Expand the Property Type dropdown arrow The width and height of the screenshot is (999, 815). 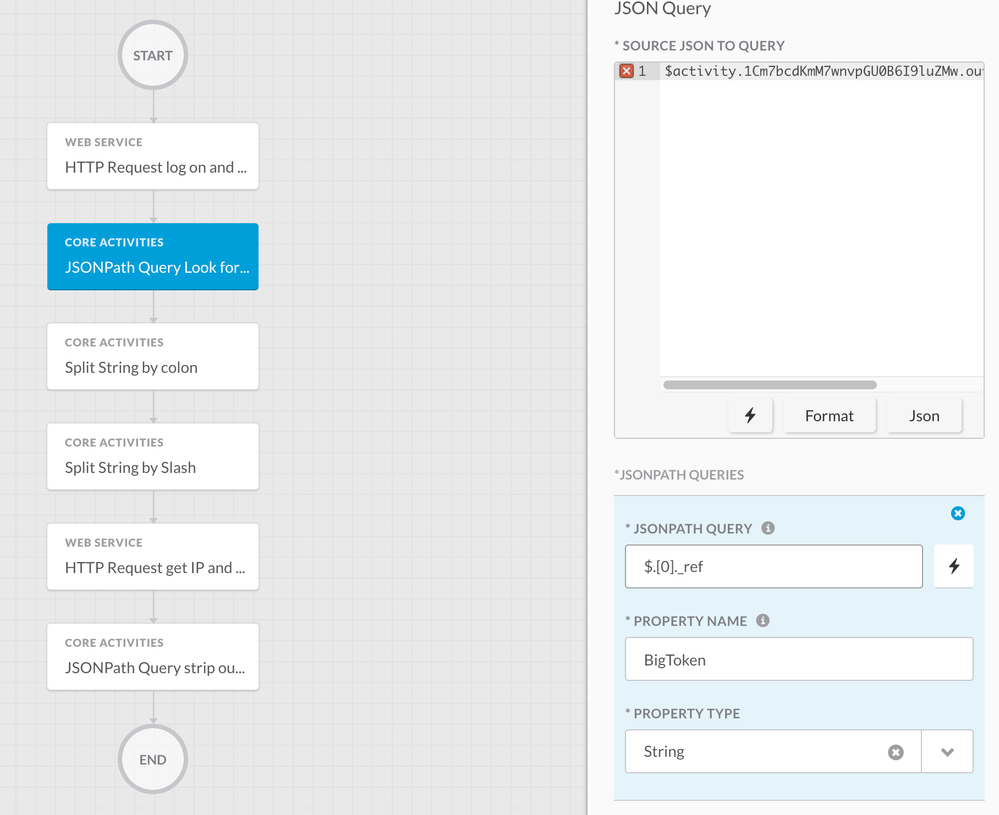tap(947, 752)
